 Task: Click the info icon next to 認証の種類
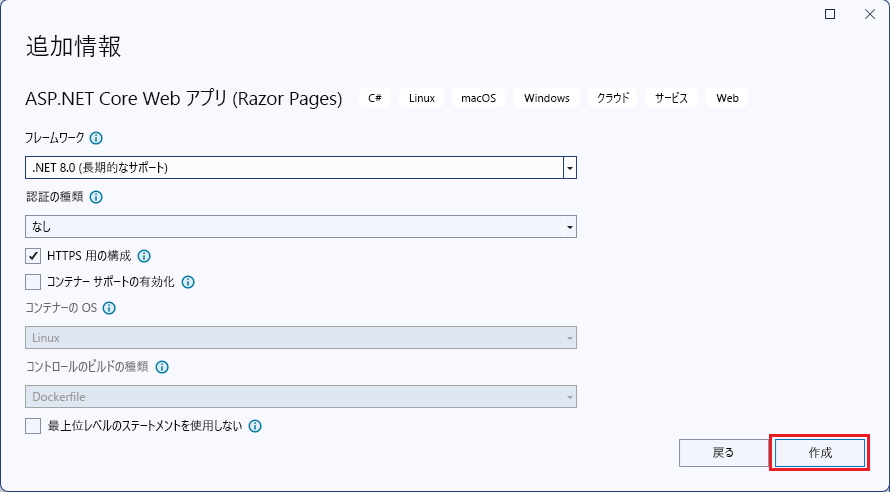click(x=96, y=197)
